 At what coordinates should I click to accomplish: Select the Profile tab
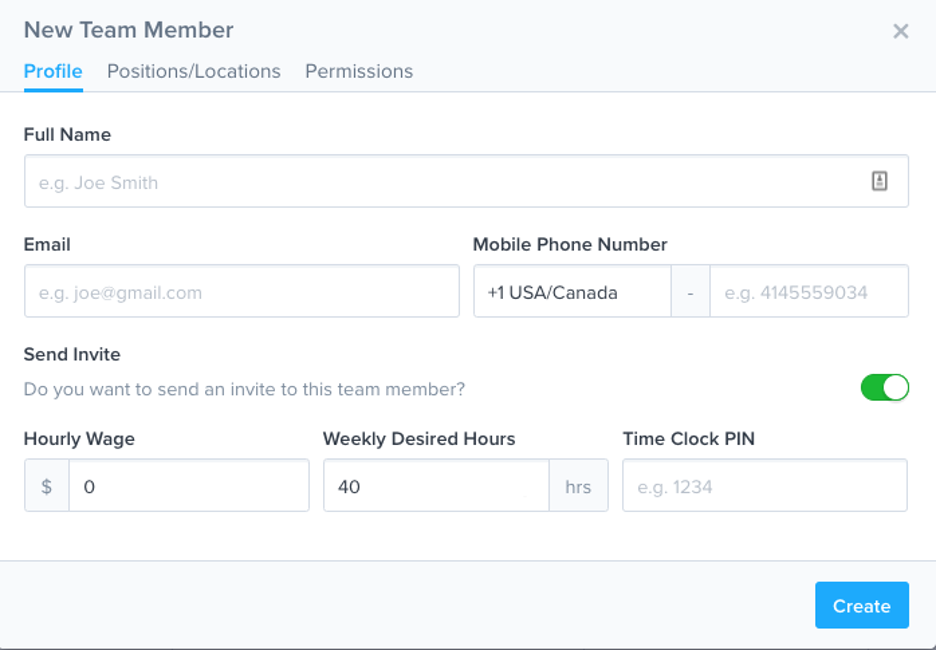click(x=53, y=71)
